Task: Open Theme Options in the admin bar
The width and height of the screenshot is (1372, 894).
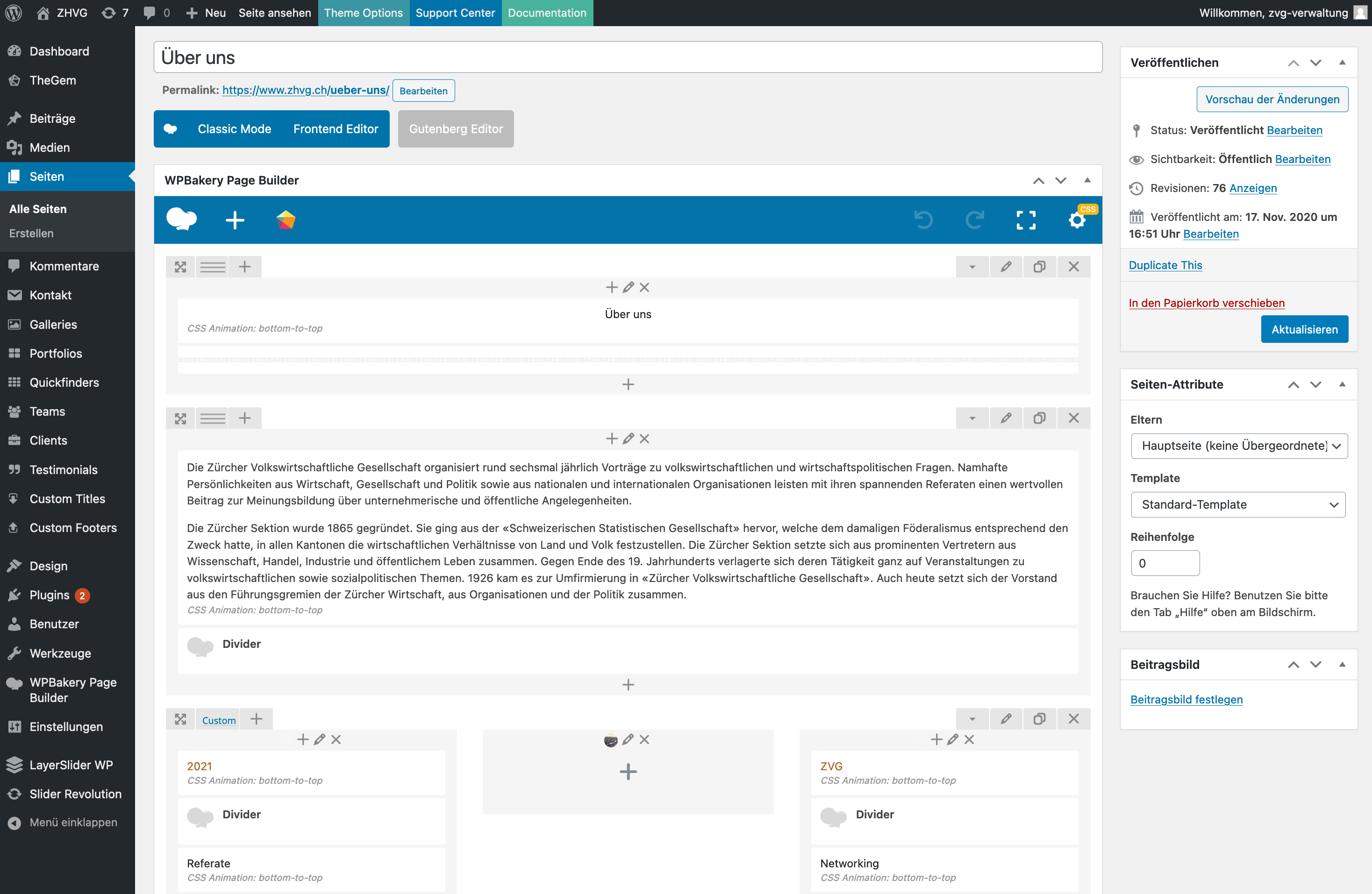Action: click(x=363, y=13)
